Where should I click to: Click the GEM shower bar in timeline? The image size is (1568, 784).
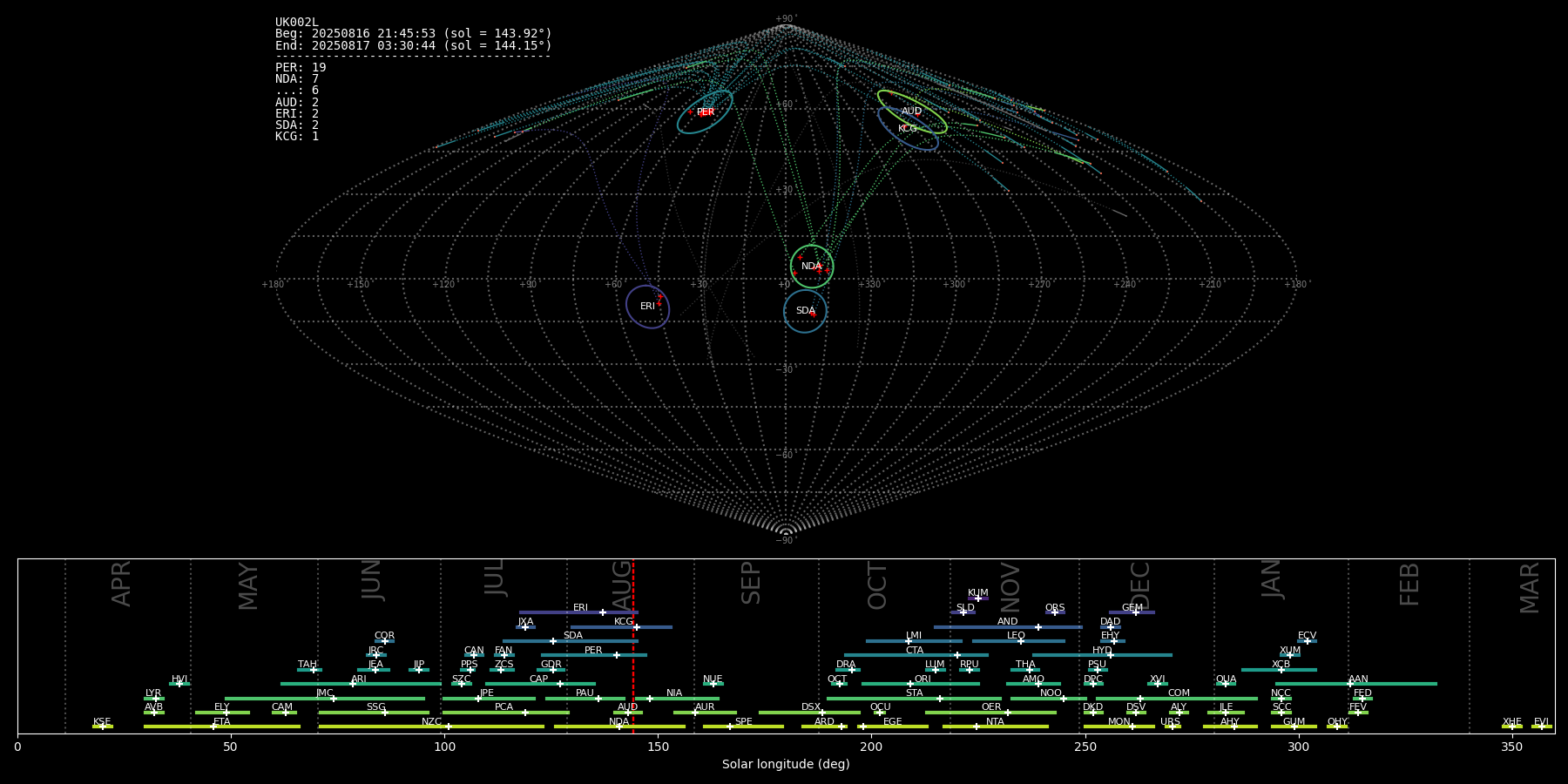(1132, 612)
